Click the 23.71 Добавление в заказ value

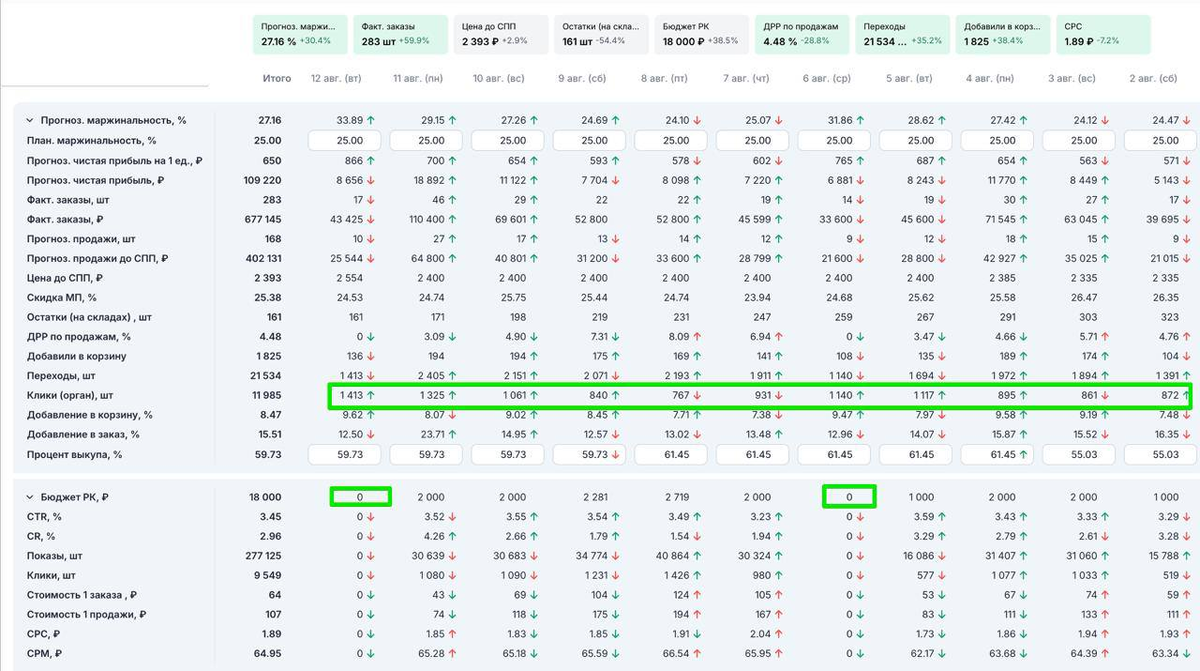coord(431,434)
